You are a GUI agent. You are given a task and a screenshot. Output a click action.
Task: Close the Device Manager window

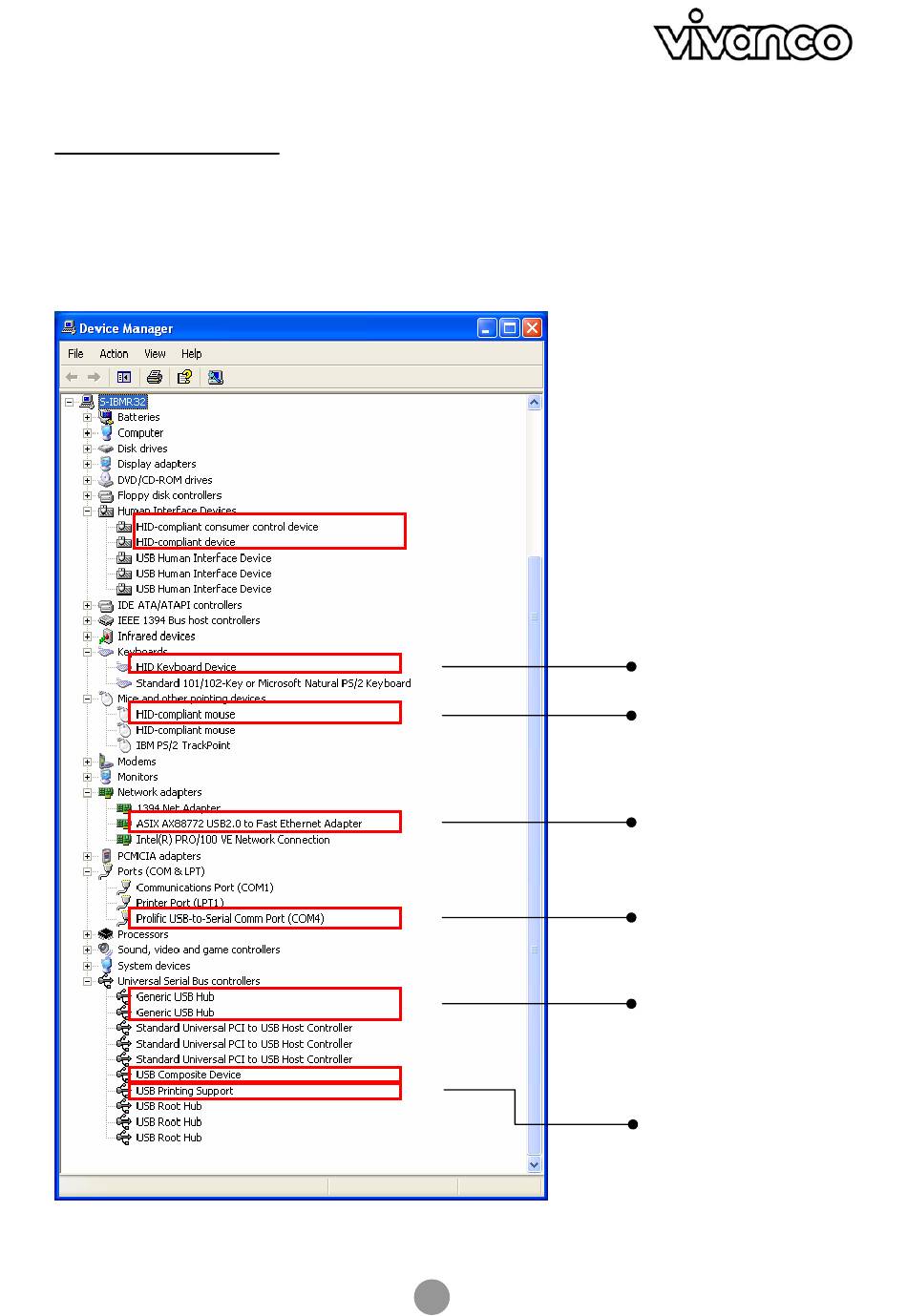pyautogui.click(x=532, y=327)
